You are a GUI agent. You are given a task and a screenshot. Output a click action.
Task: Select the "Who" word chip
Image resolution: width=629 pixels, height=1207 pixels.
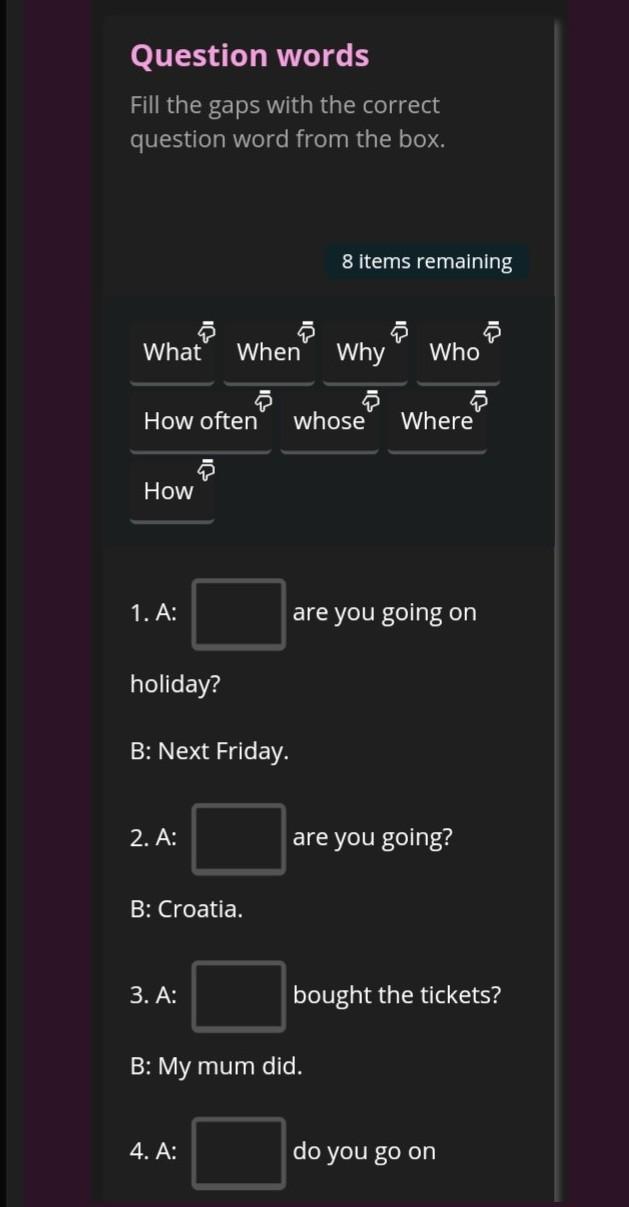tap(454, 353)
